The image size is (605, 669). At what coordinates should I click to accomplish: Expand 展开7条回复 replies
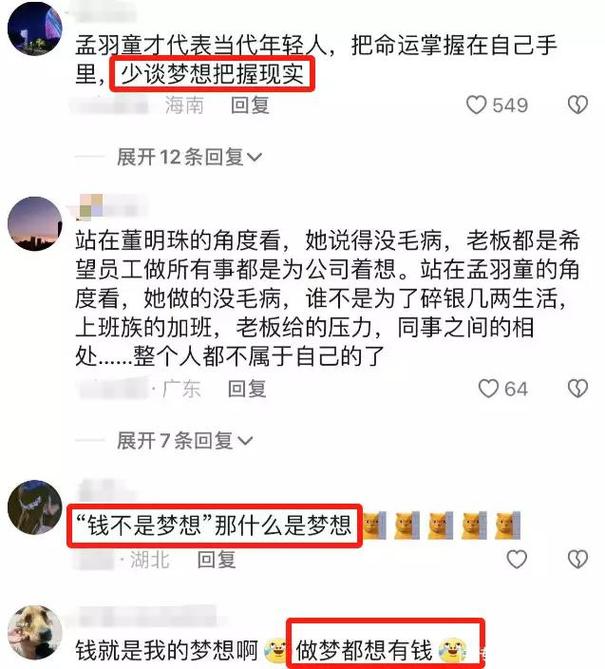[x=185, y=440]
